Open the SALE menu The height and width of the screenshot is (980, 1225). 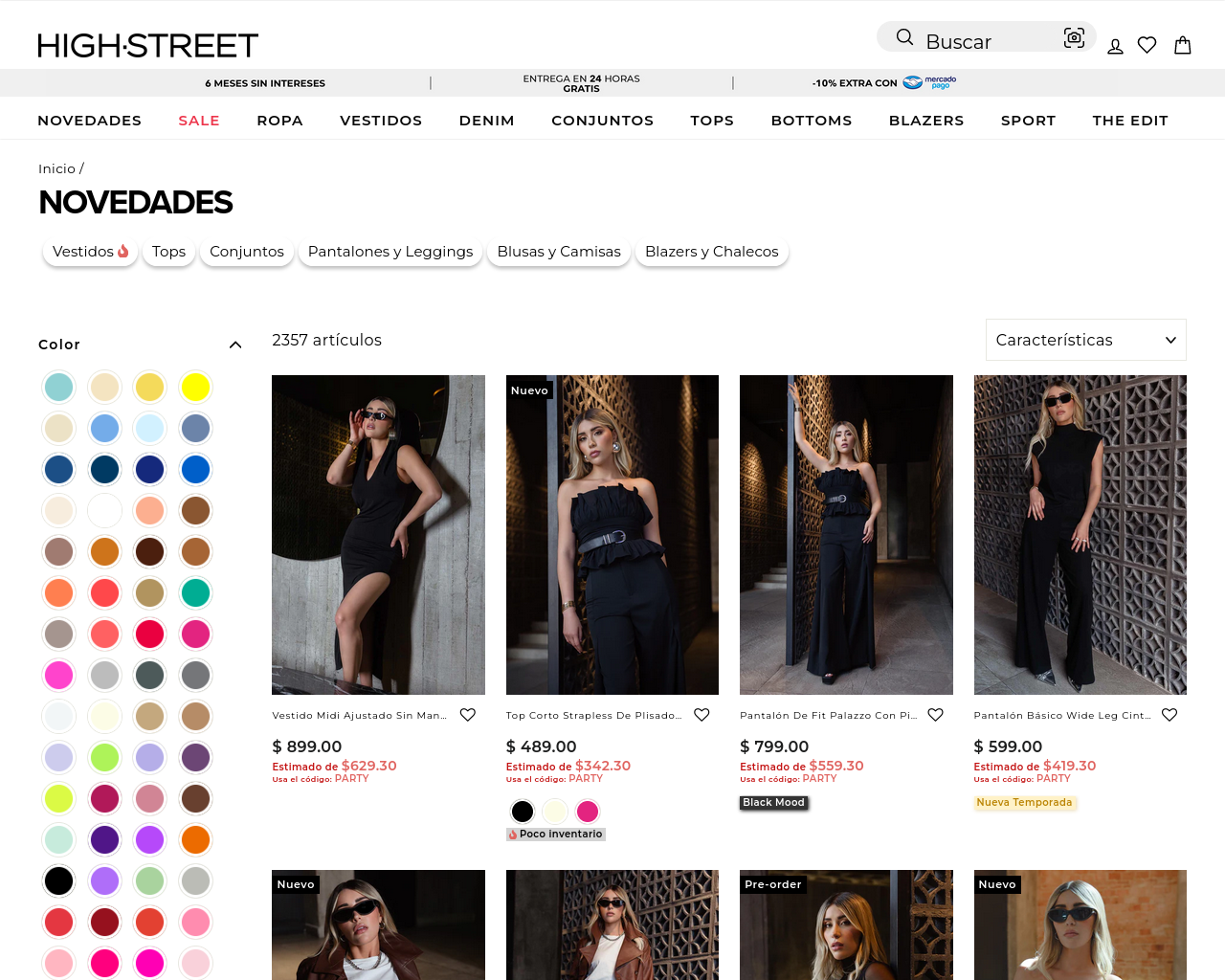click(x=199, y=121)
